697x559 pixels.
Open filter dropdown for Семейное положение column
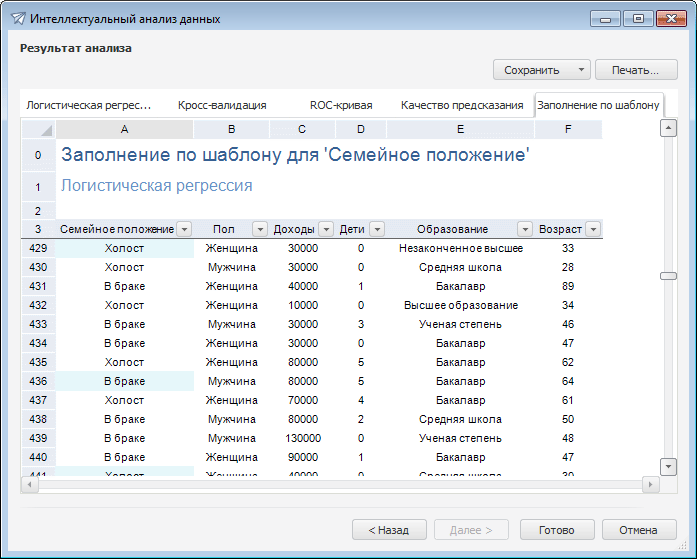(183, 229)
